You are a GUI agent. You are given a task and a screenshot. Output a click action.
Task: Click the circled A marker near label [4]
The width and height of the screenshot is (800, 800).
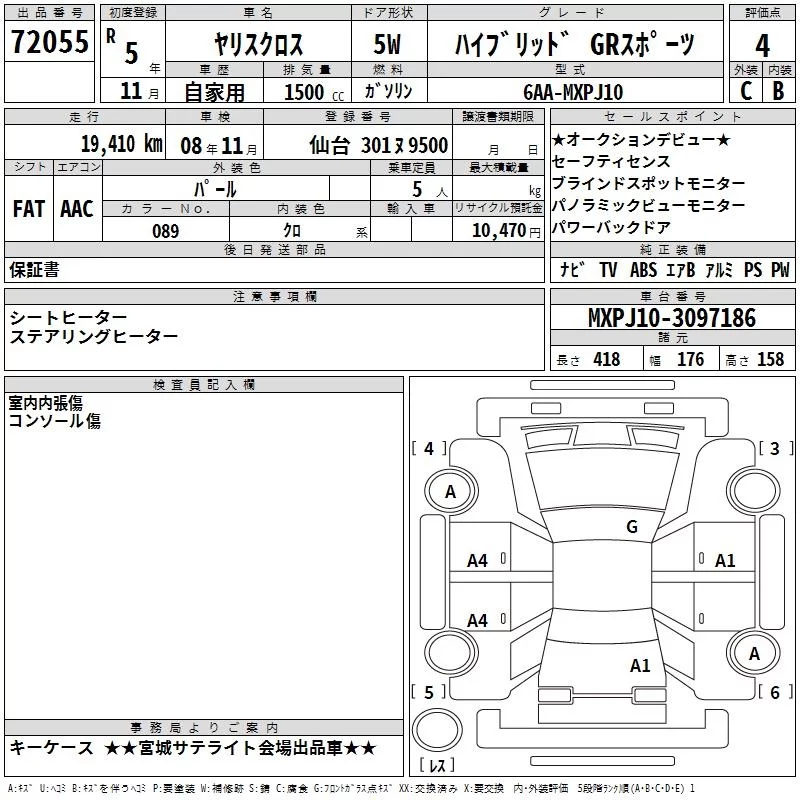[x=450, y=491]
